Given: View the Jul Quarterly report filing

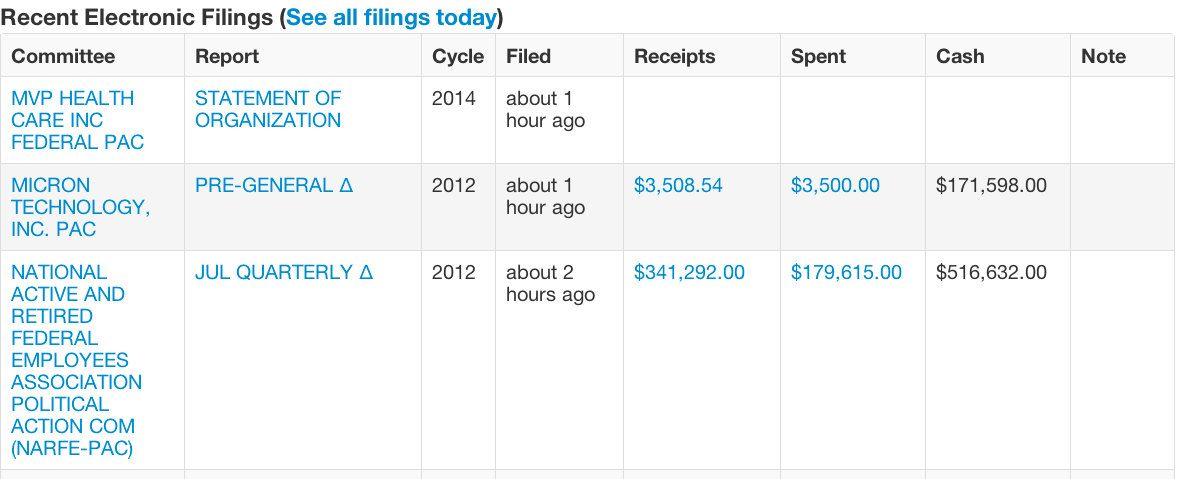Looking at the screenshot, I should (x=283, y=272).
